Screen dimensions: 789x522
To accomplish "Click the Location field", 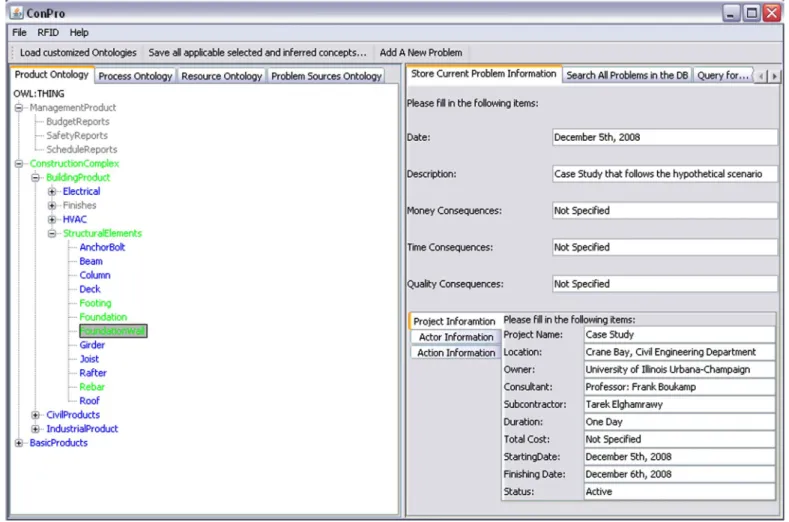I will (x=679, y=352).
